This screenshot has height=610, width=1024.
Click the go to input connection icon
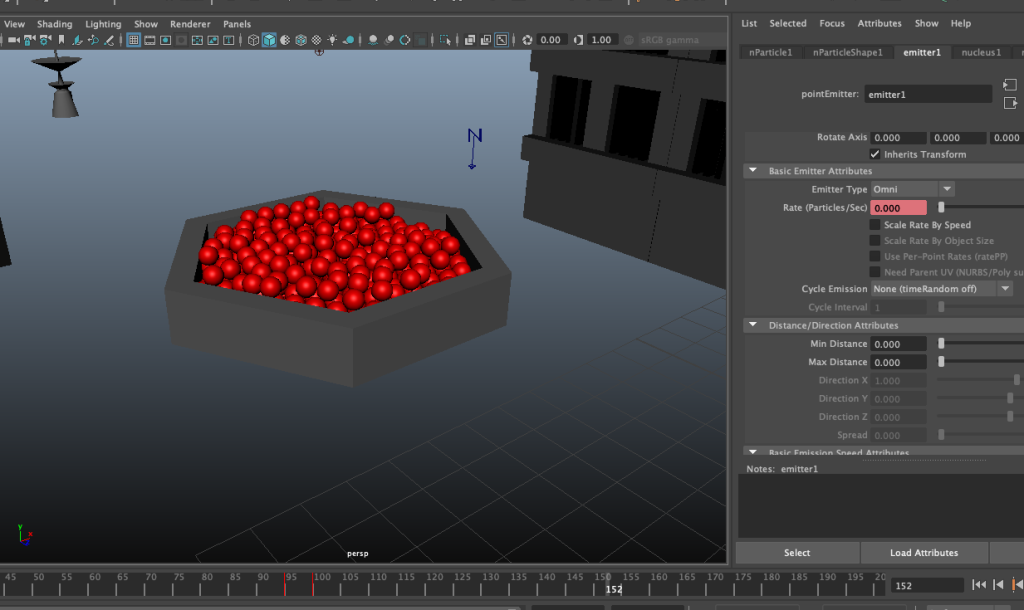coord(1009,86)
